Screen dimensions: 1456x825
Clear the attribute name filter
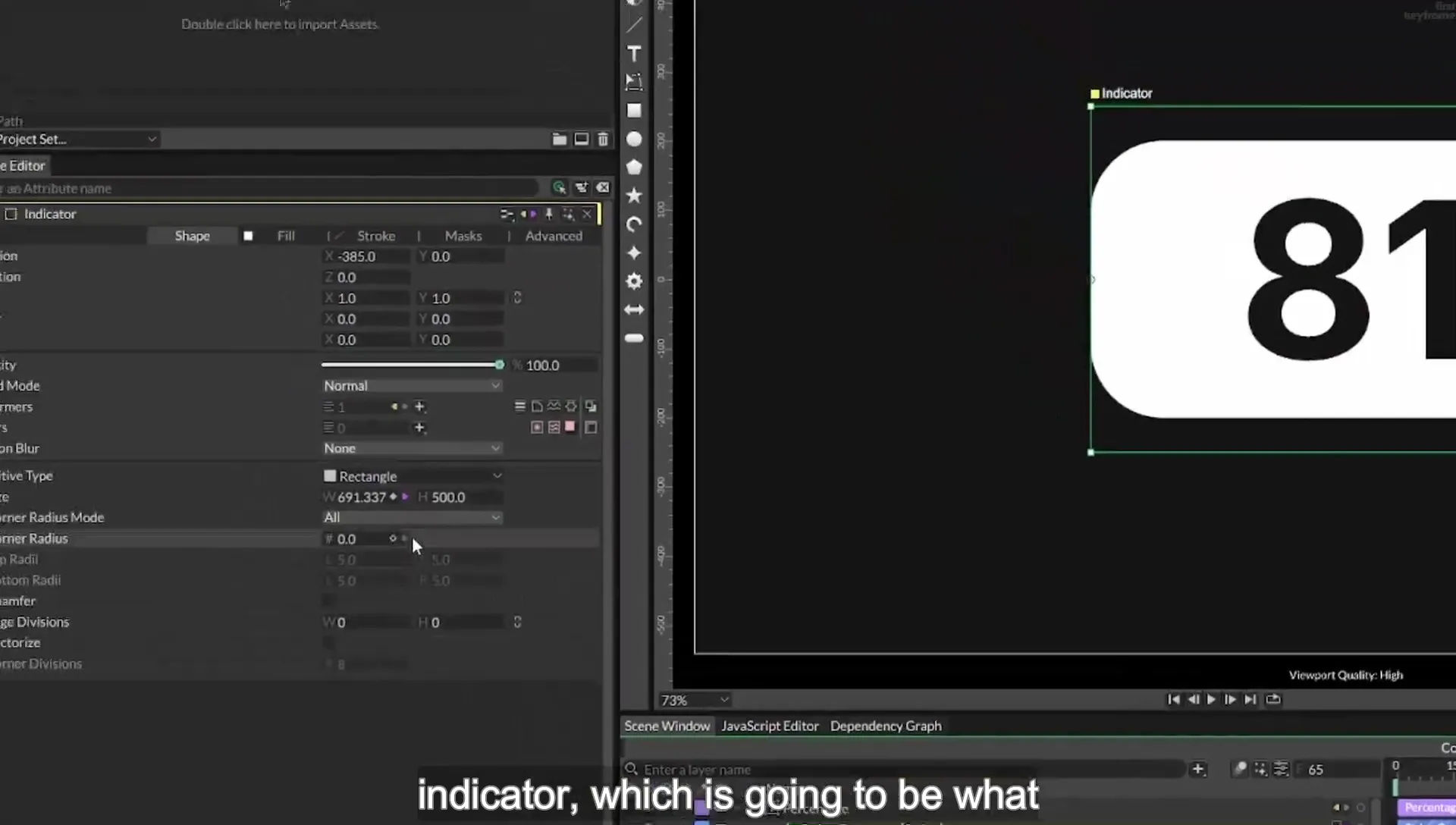coord(603,188)
